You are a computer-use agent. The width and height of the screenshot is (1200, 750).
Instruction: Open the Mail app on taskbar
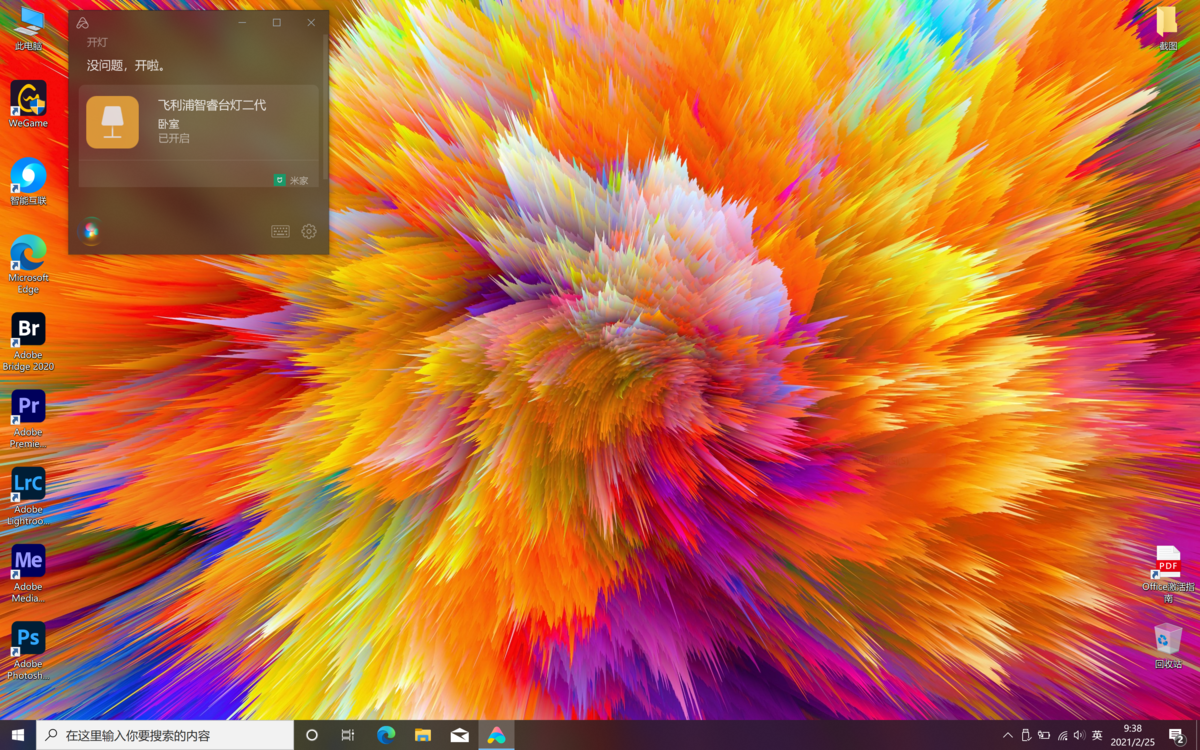tap(460, 735)
